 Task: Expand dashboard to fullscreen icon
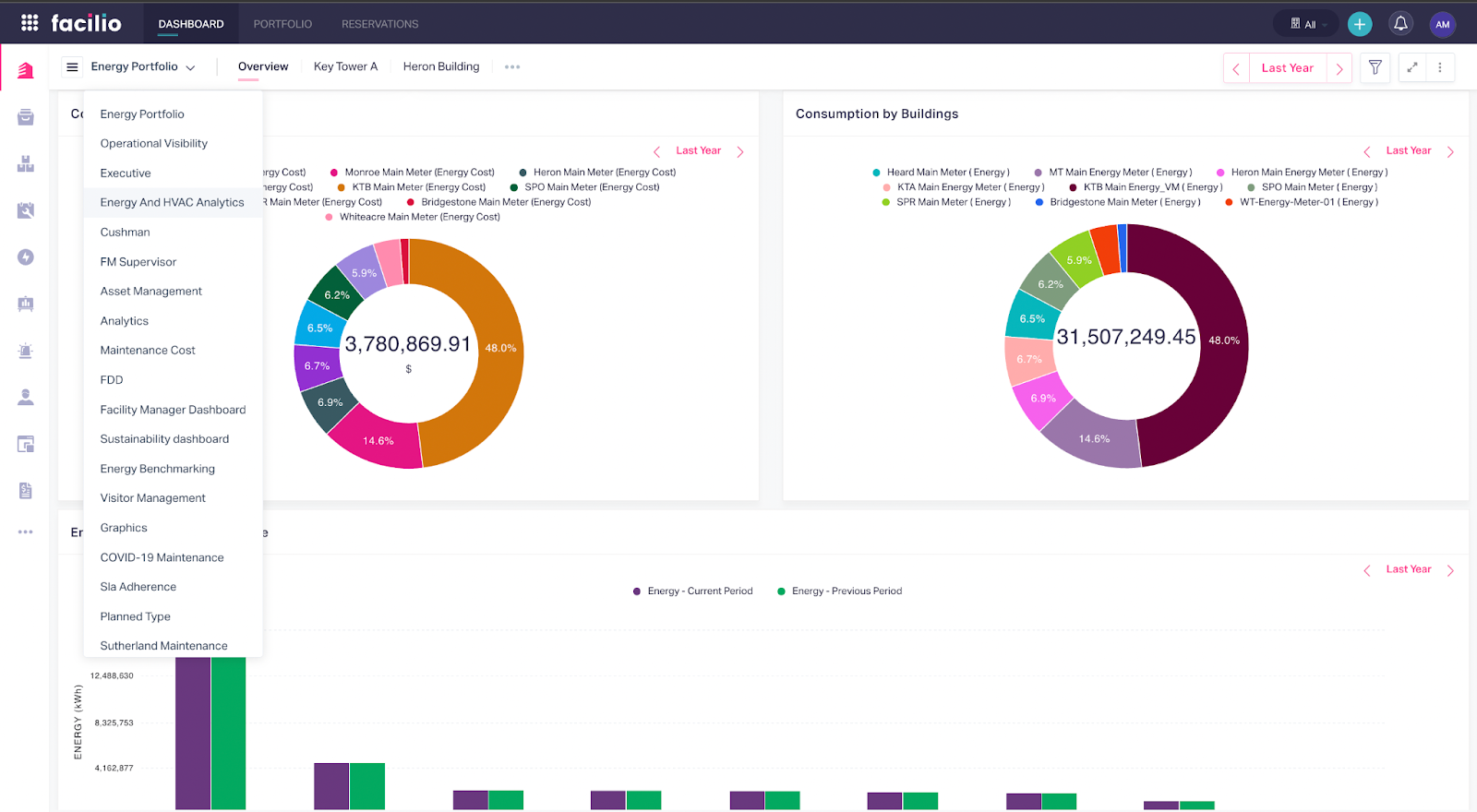pos(1411,67)
